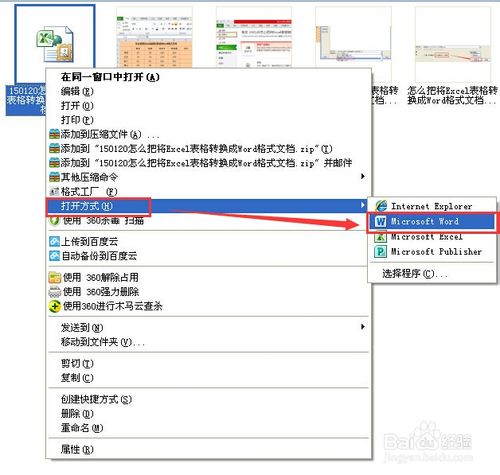Click the thumbnail with the red header bar

tap(254, 38)
